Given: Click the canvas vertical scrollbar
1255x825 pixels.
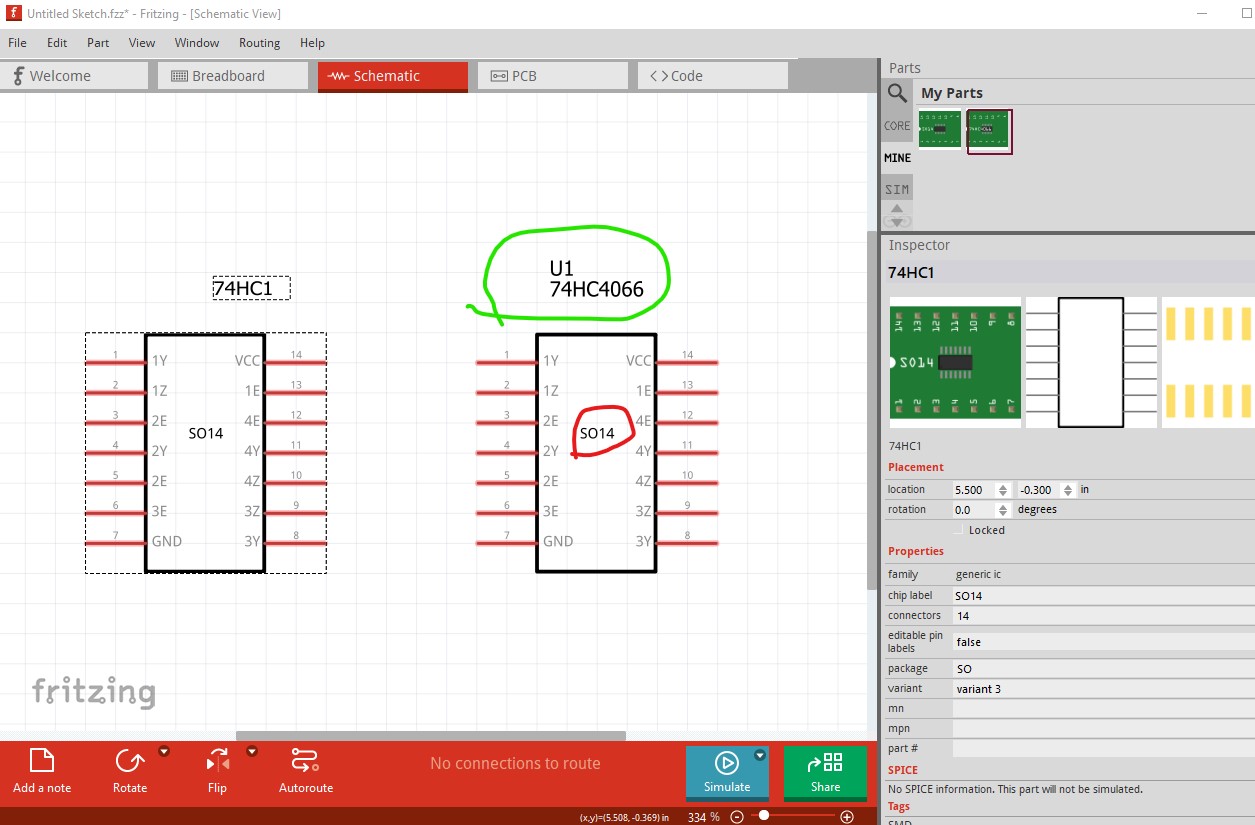Looking at the screenshot, I should 872,410.
